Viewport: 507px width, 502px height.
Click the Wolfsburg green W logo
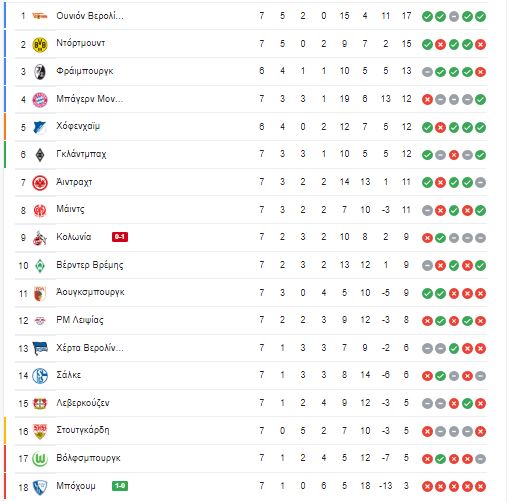point(40,459)
